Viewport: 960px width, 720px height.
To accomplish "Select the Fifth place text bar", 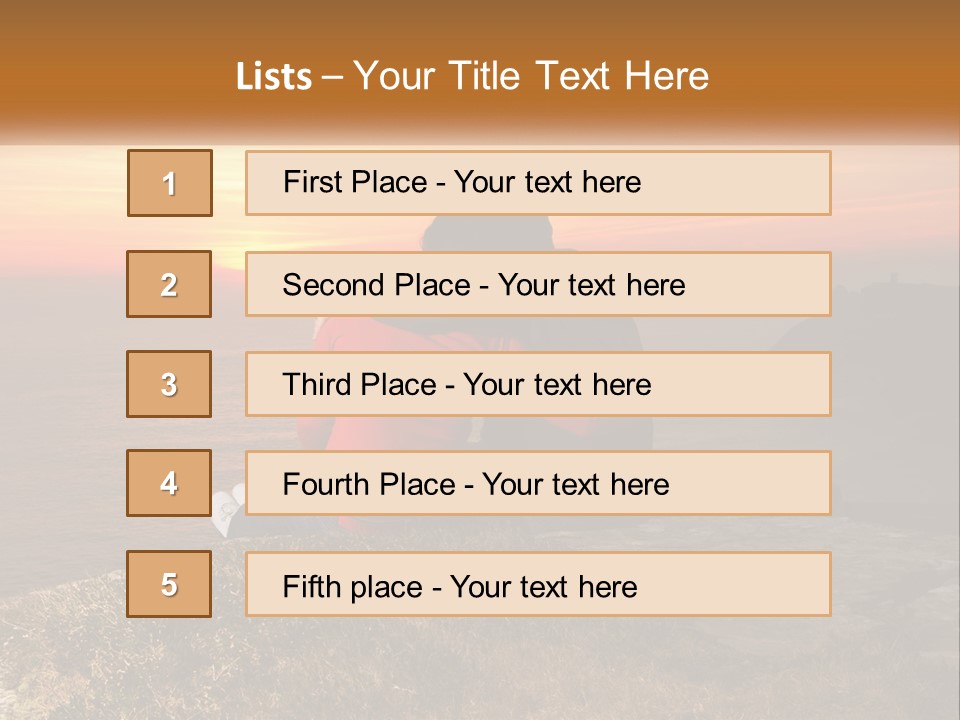I will point(538,584).
